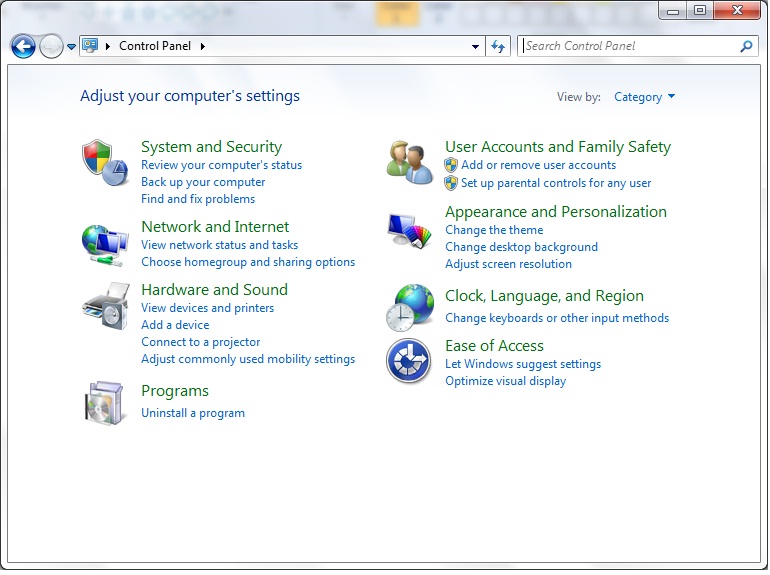Click the Network and Internet globe icon
Viewport: 770px width, 575px height.
[105, 246]
